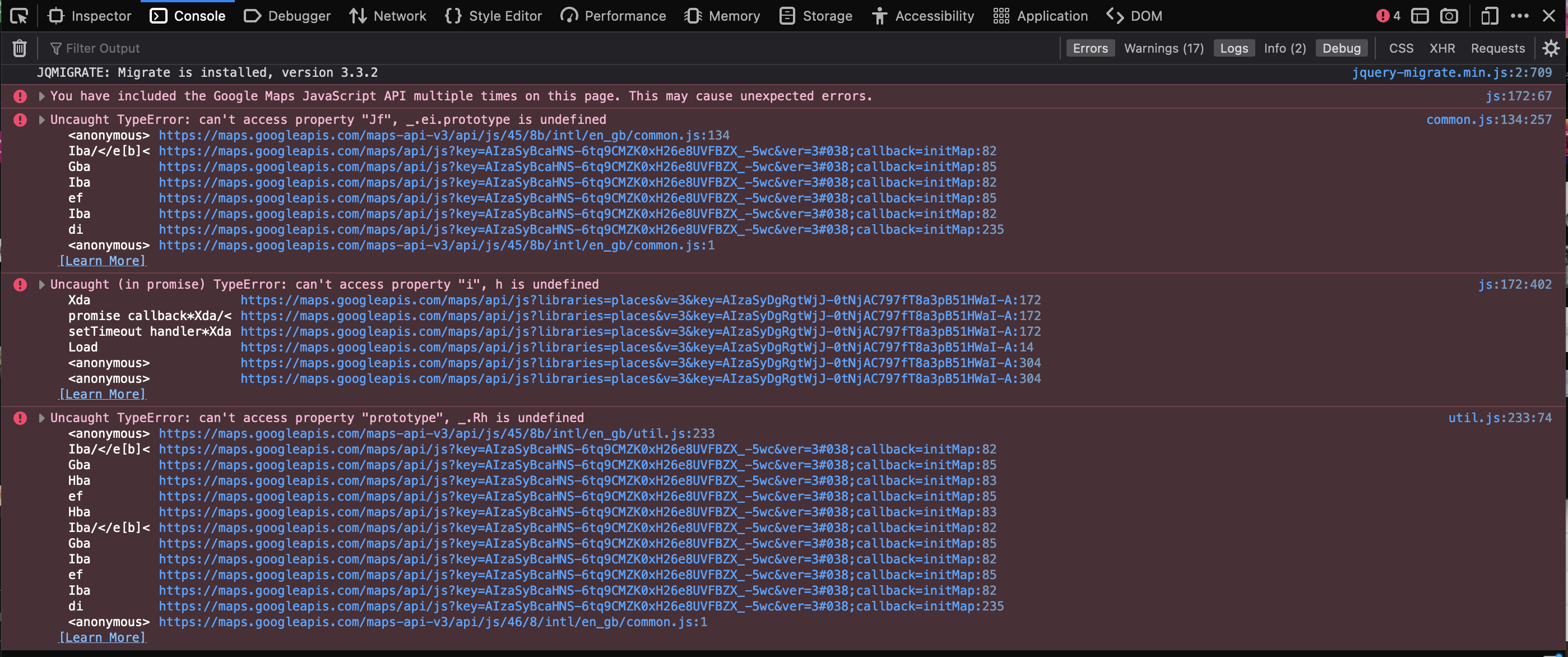1568x657 pixels.
Task: Open console settings gear menu
Action: [1551, 48]
